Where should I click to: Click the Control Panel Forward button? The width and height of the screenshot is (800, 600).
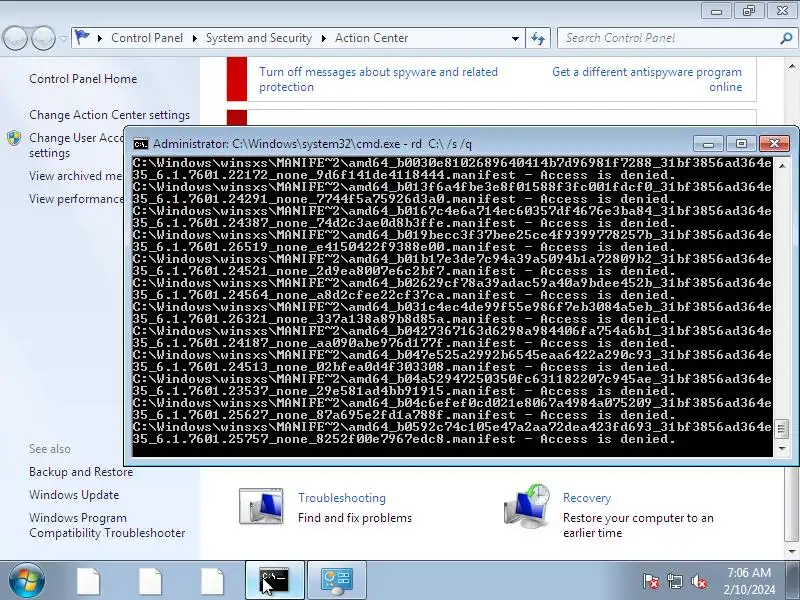(43, 38)
